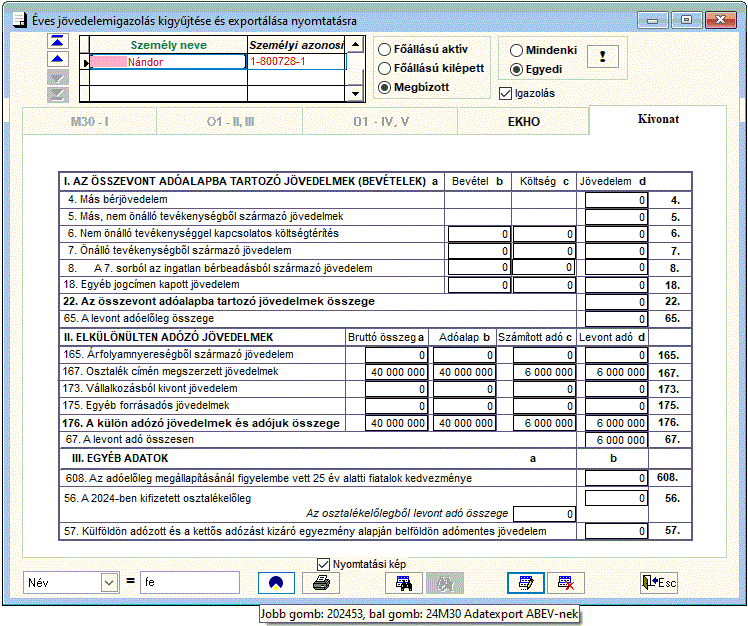
Task: Toggle the Igazolás checkbox
Action: [x=505, y=94]
